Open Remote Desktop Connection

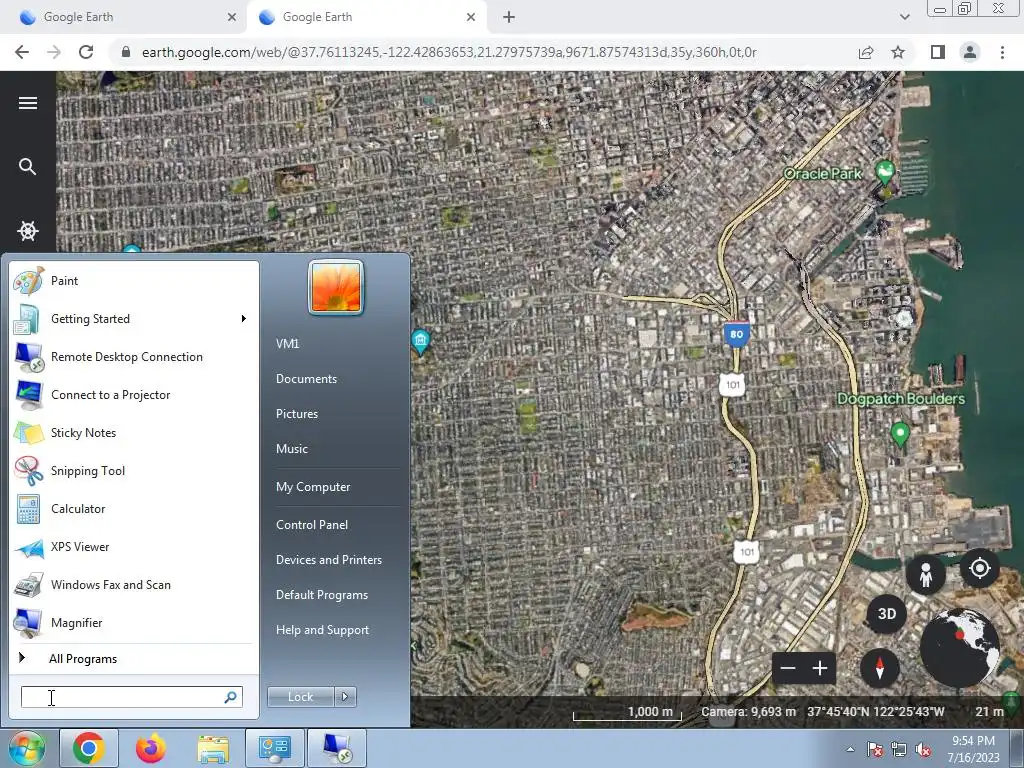133,357
